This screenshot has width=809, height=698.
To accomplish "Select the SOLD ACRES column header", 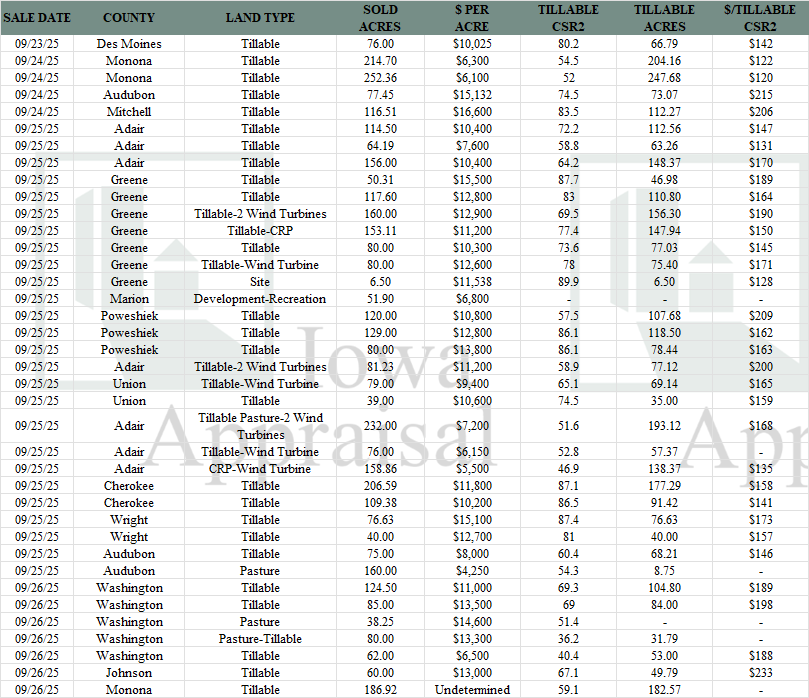I will pyautogui.click(x=380, y=18).
